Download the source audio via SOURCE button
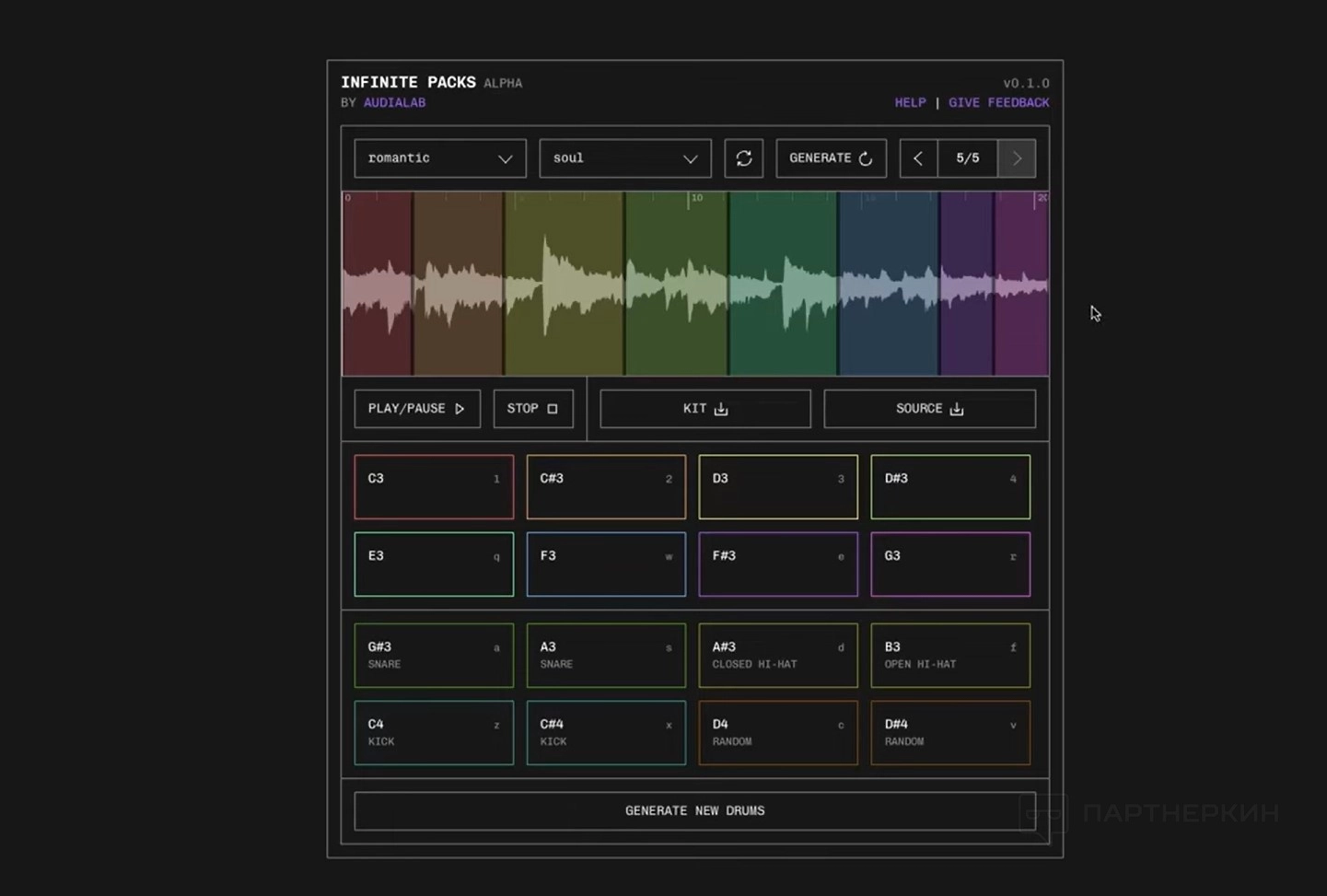Viewport: 1327px width, 896px height. (x=930, y=409)
